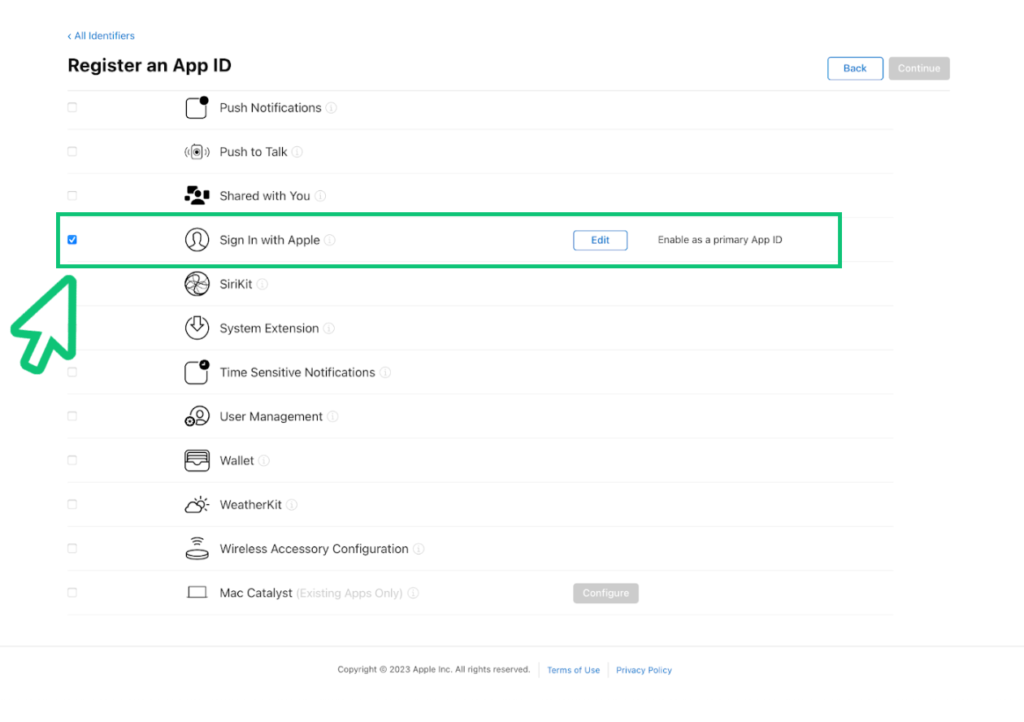Click Edit for Sign In with Apple
The image size is (1024, 722).
(600, 240)
